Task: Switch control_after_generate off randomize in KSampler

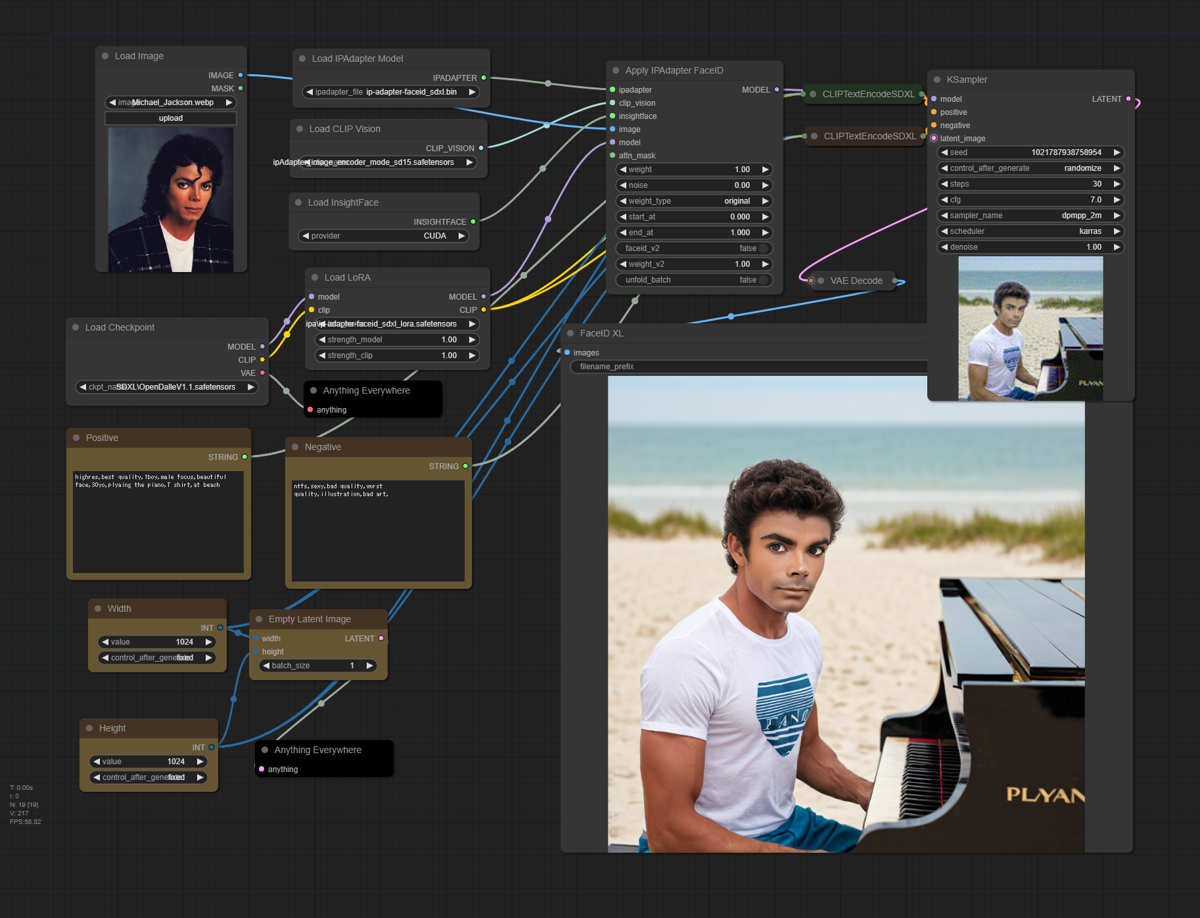Action: tap(1031, 168)
